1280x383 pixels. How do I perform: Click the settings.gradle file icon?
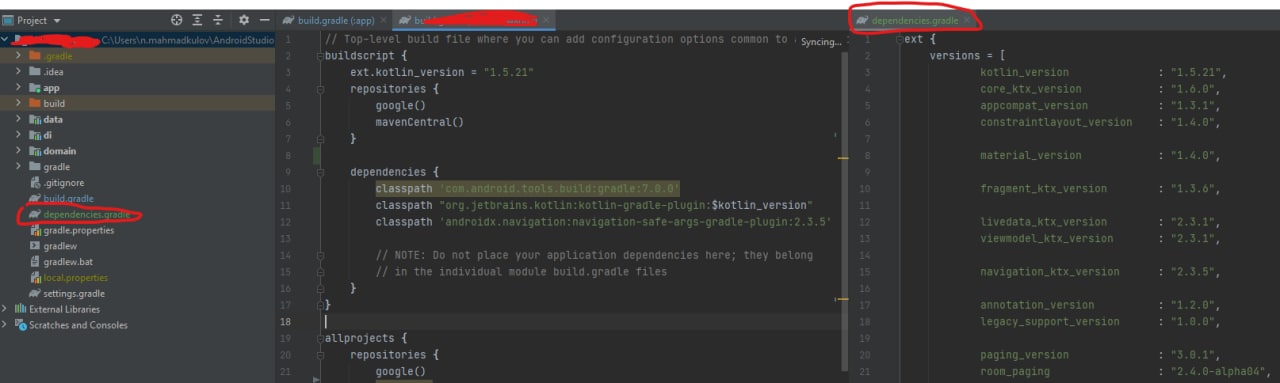tap(35, 294)
